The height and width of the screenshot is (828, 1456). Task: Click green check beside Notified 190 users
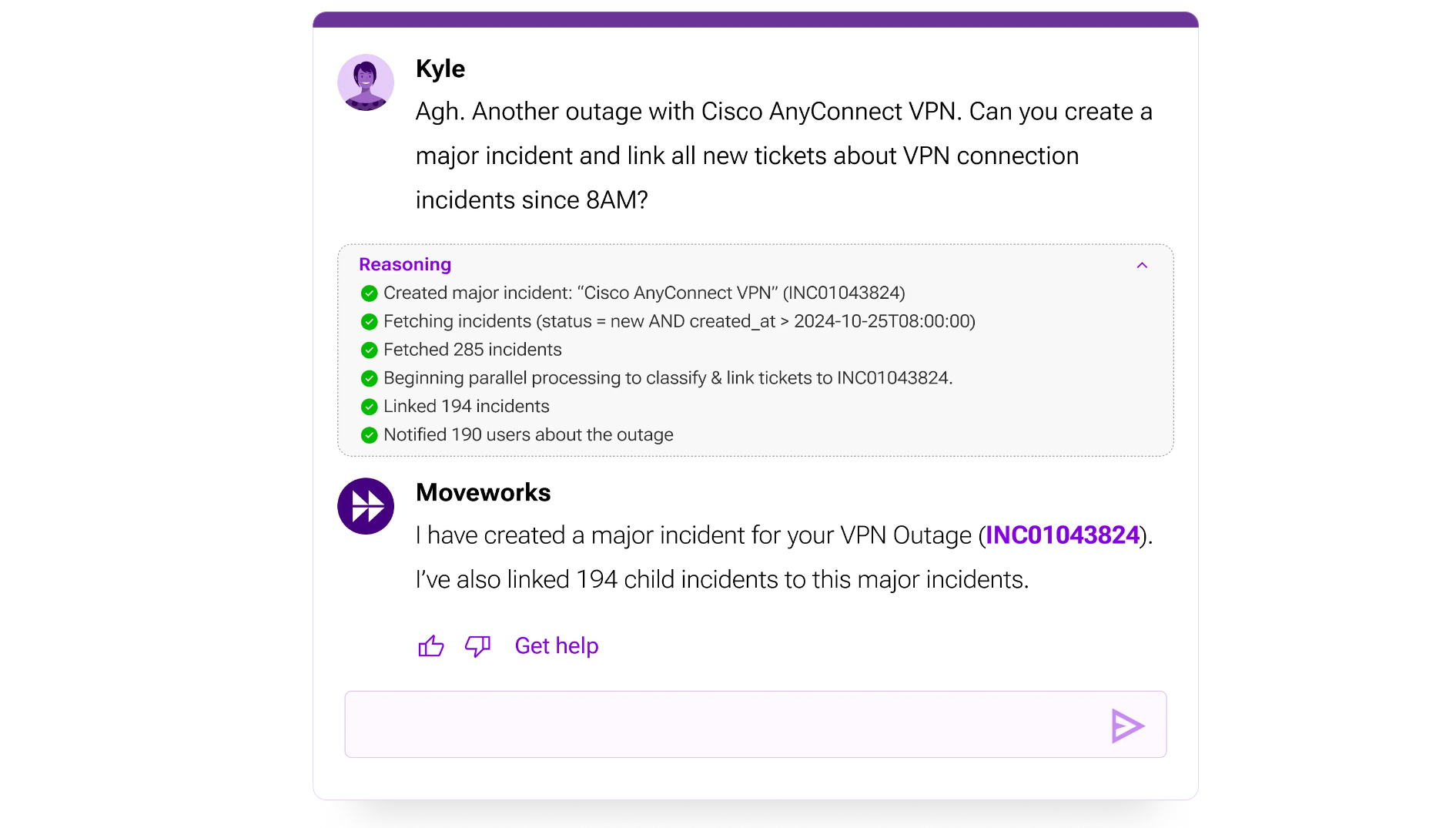(370, 435)
